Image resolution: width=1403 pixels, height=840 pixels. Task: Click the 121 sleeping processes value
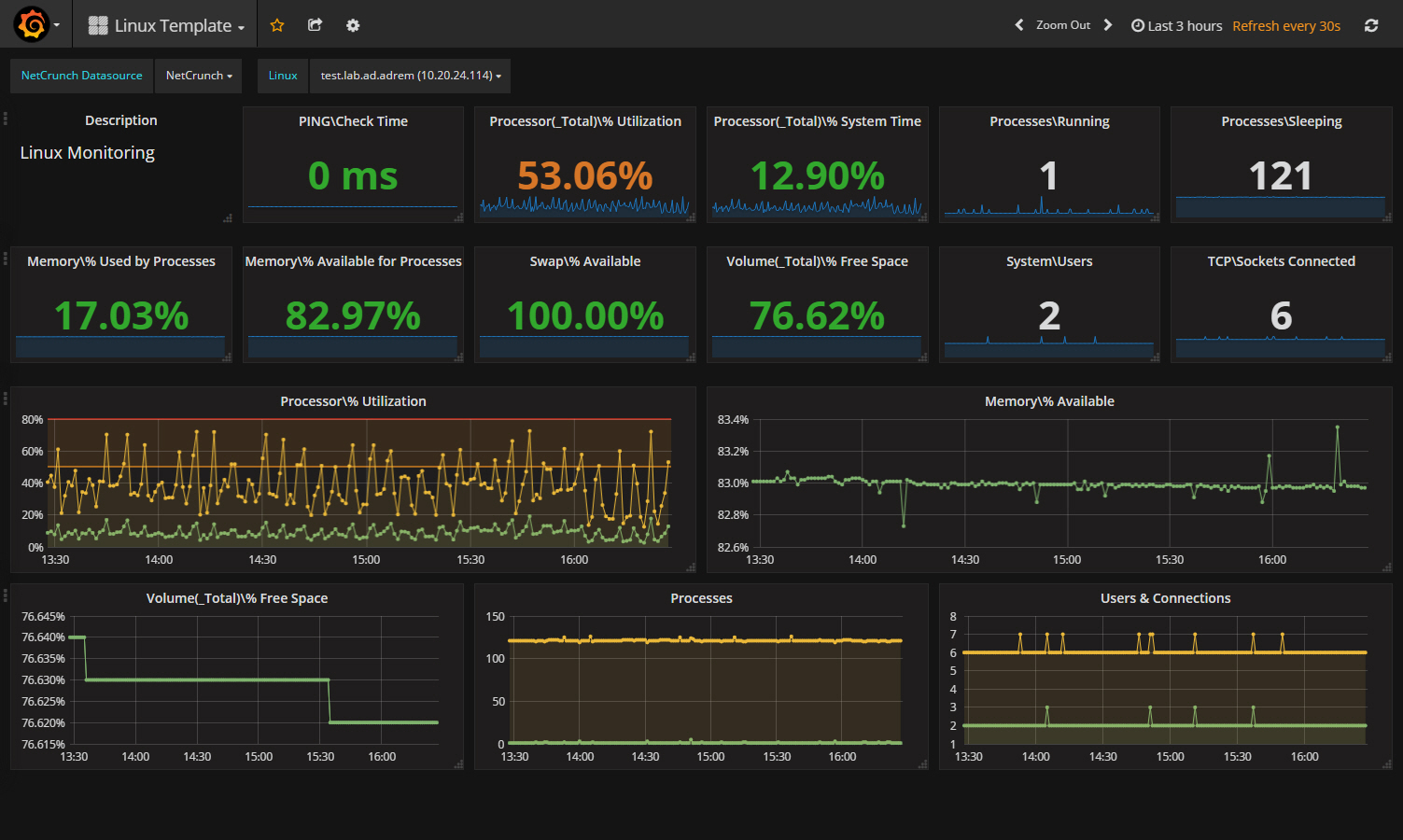1281,175
